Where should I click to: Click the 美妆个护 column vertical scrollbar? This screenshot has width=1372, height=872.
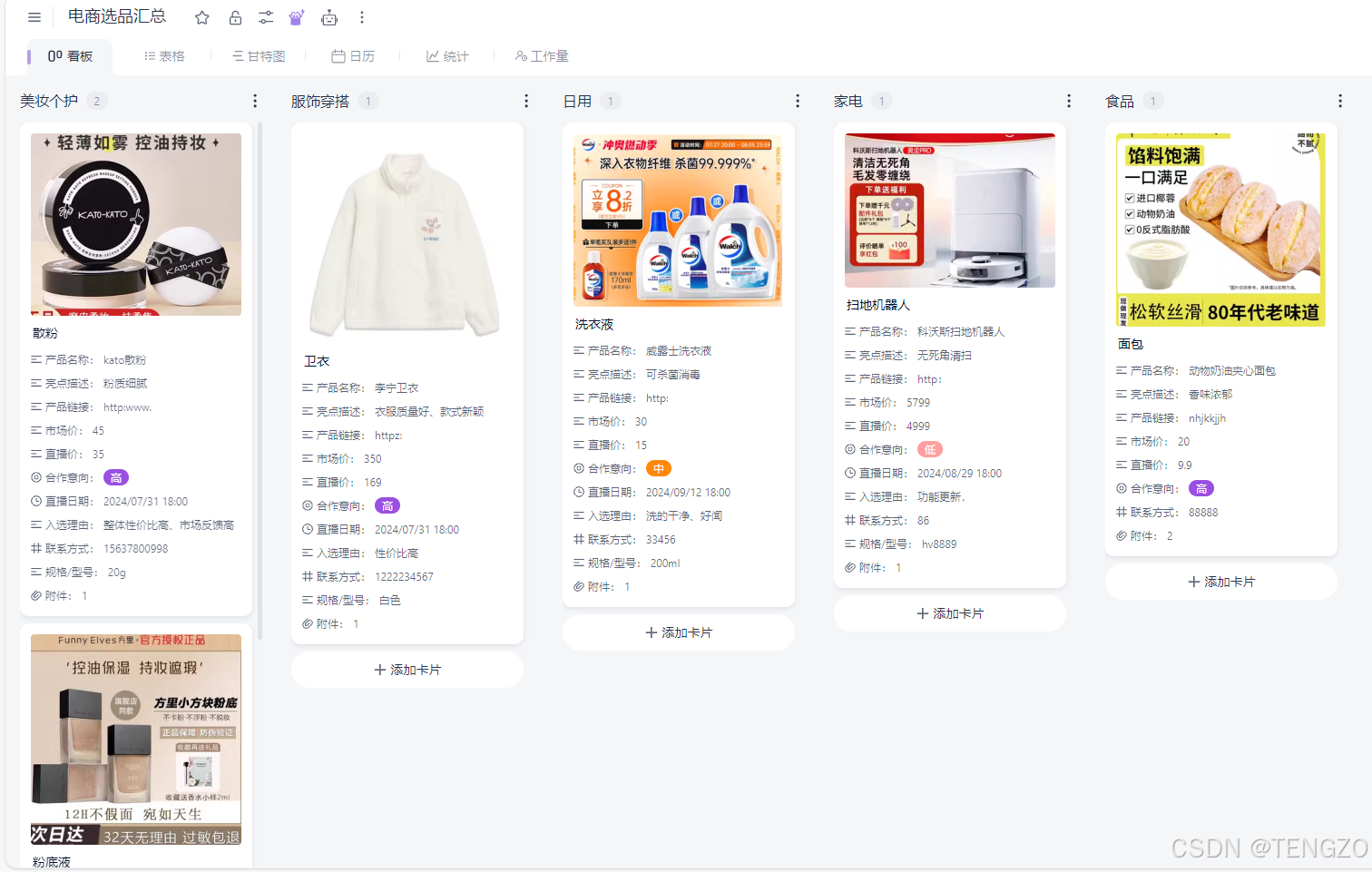(x=260, y=381)
